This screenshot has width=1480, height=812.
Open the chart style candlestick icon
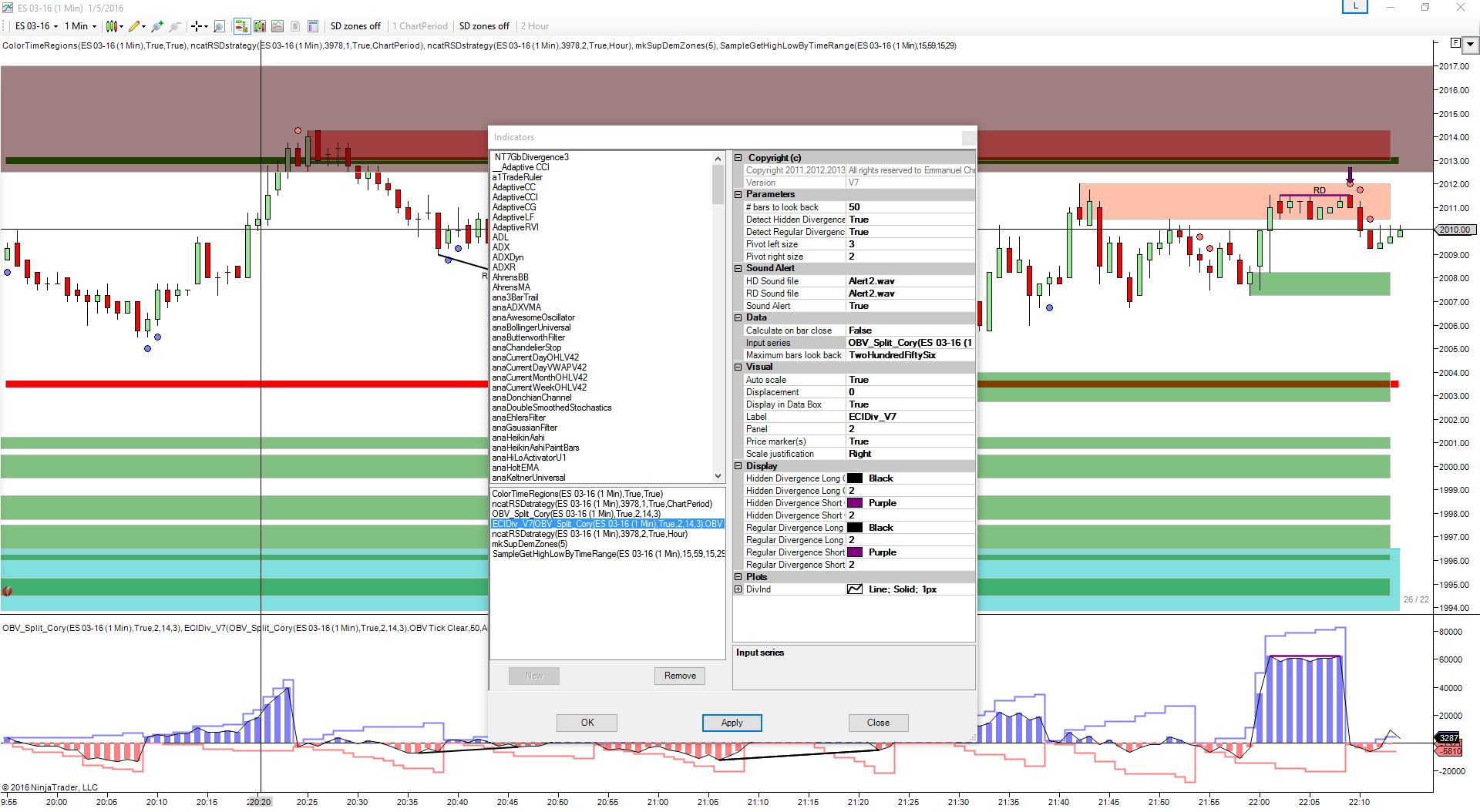pos(112,26)
